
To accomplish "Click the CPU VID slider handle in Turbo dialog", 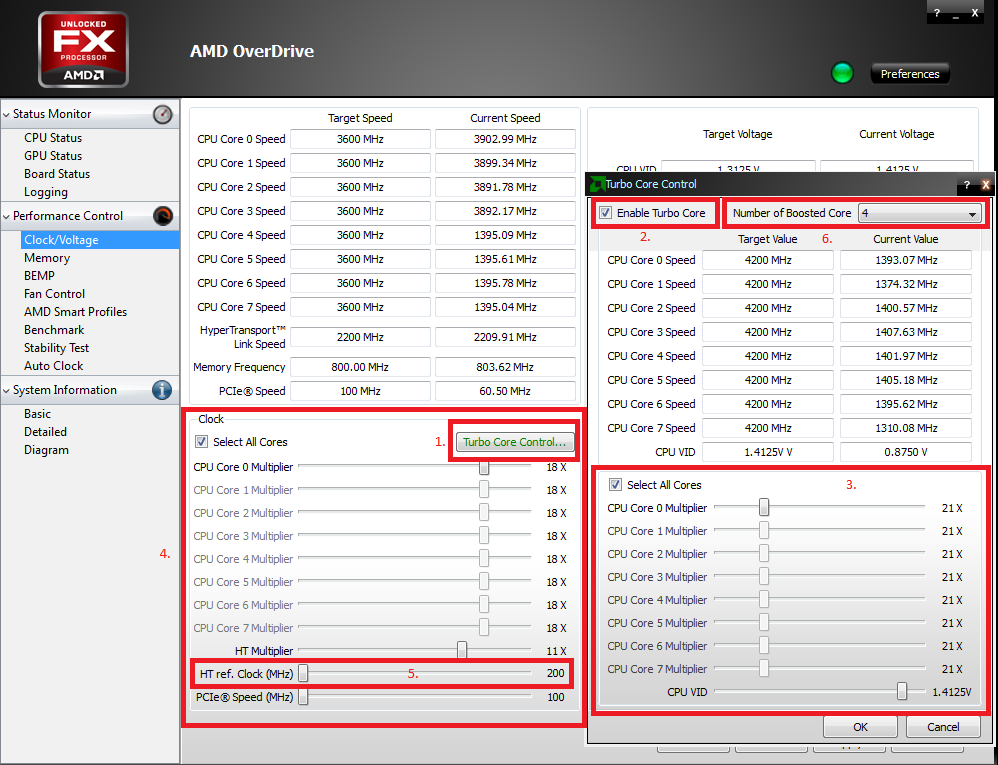I will coord(902,692).
